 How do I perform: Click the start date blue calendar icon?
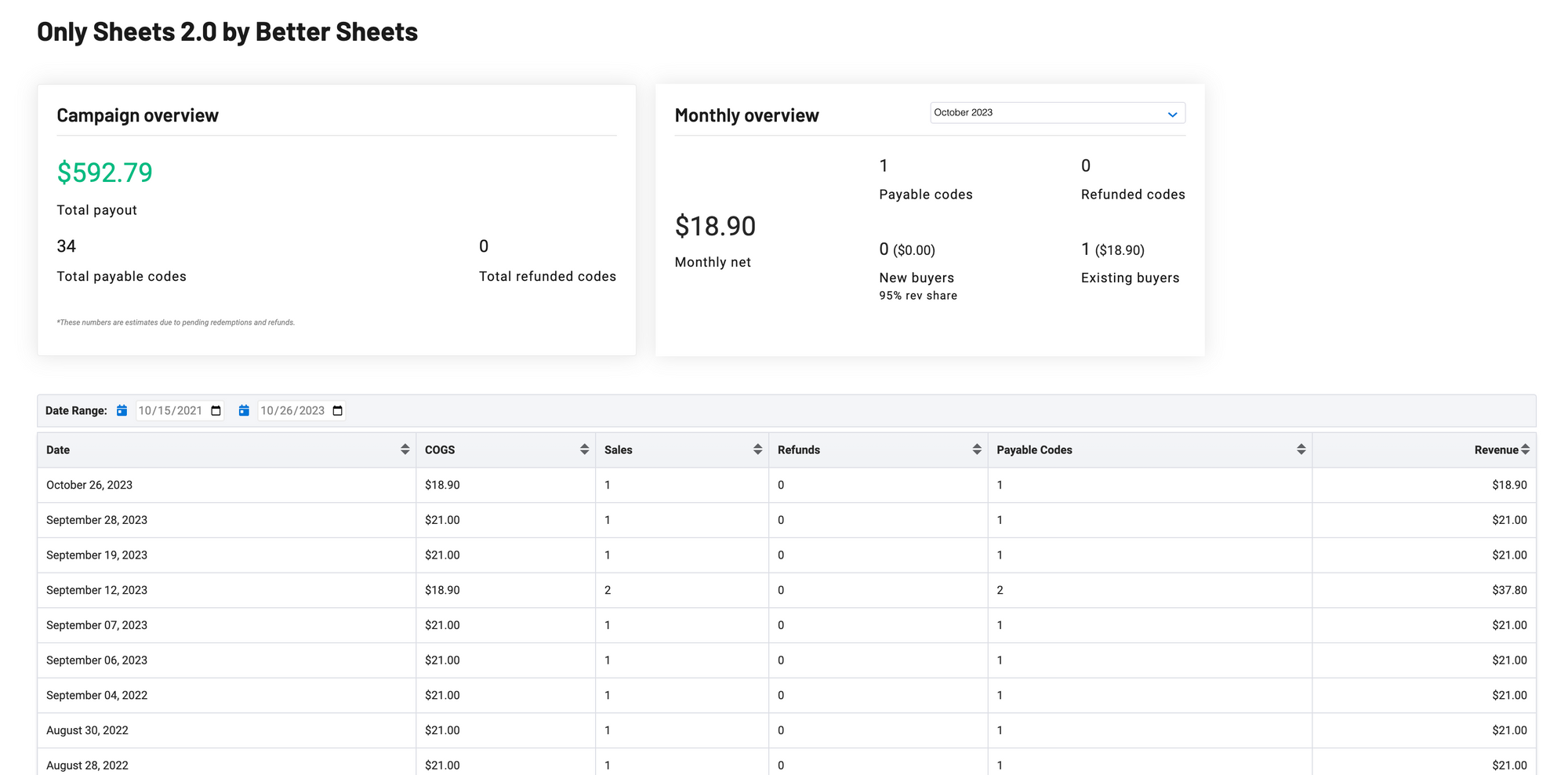tap(122, 410)
